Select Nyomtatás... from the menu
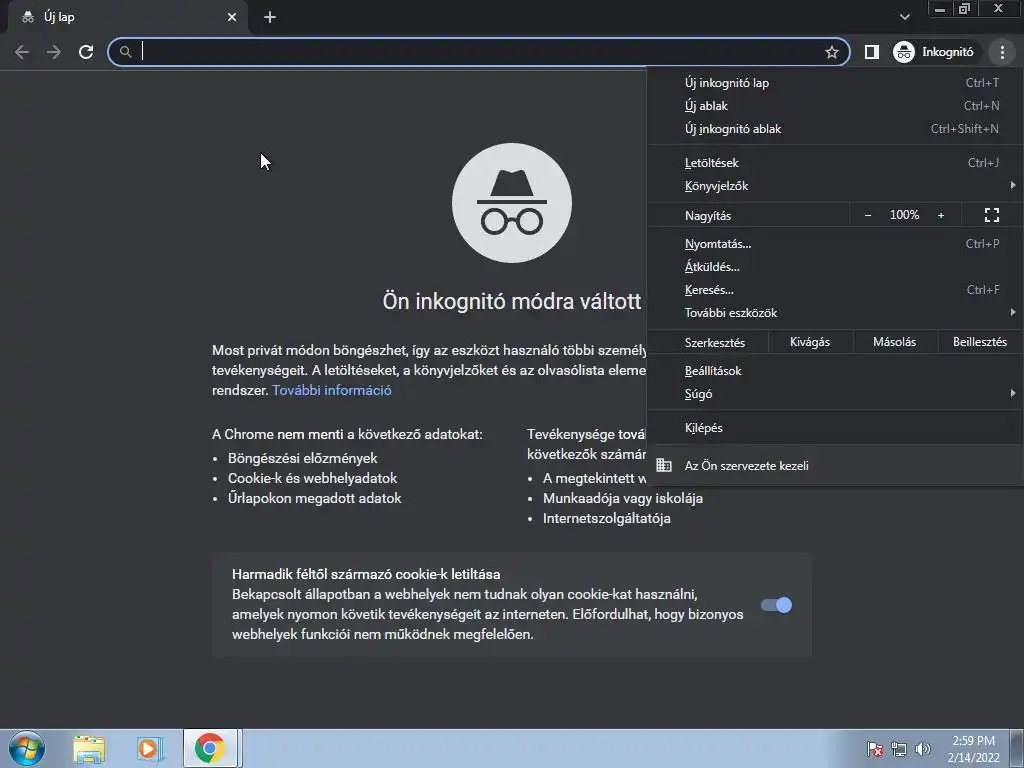The width and height of the screenshot is (1024, 768). click(835, 244)
